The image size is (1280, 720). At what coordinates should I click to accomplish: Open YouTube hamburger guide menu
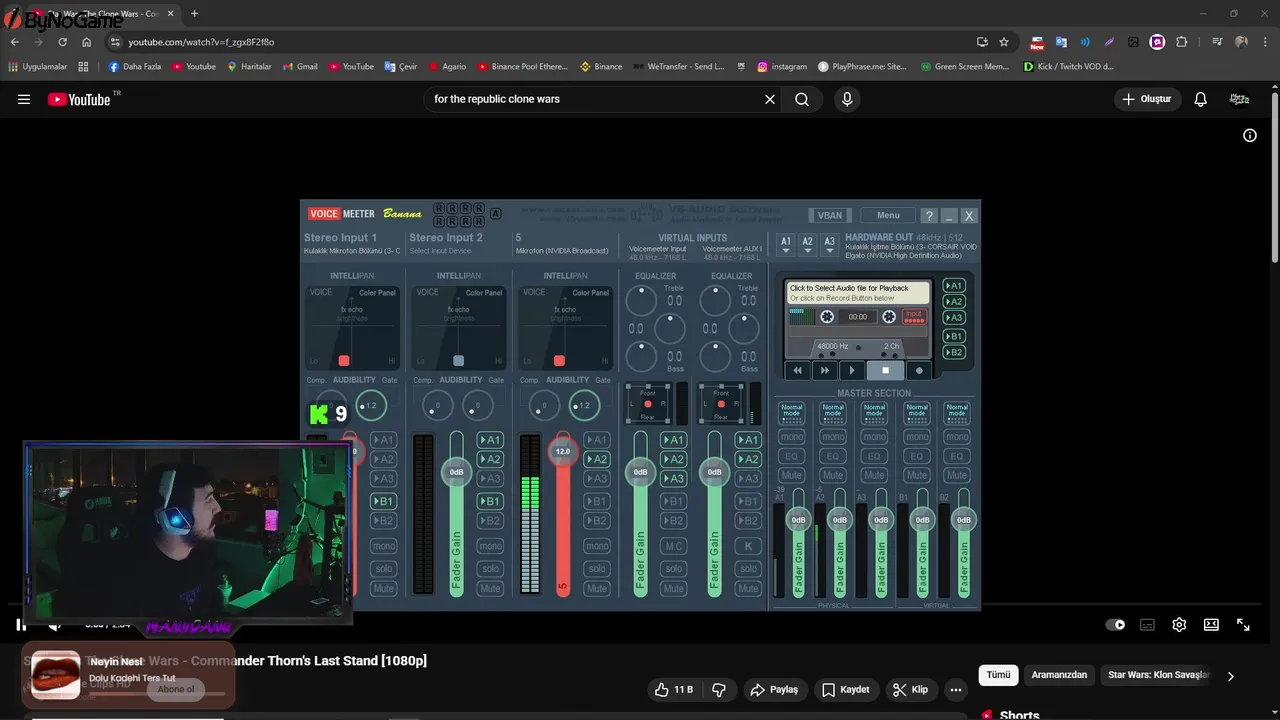click(24, 99)
